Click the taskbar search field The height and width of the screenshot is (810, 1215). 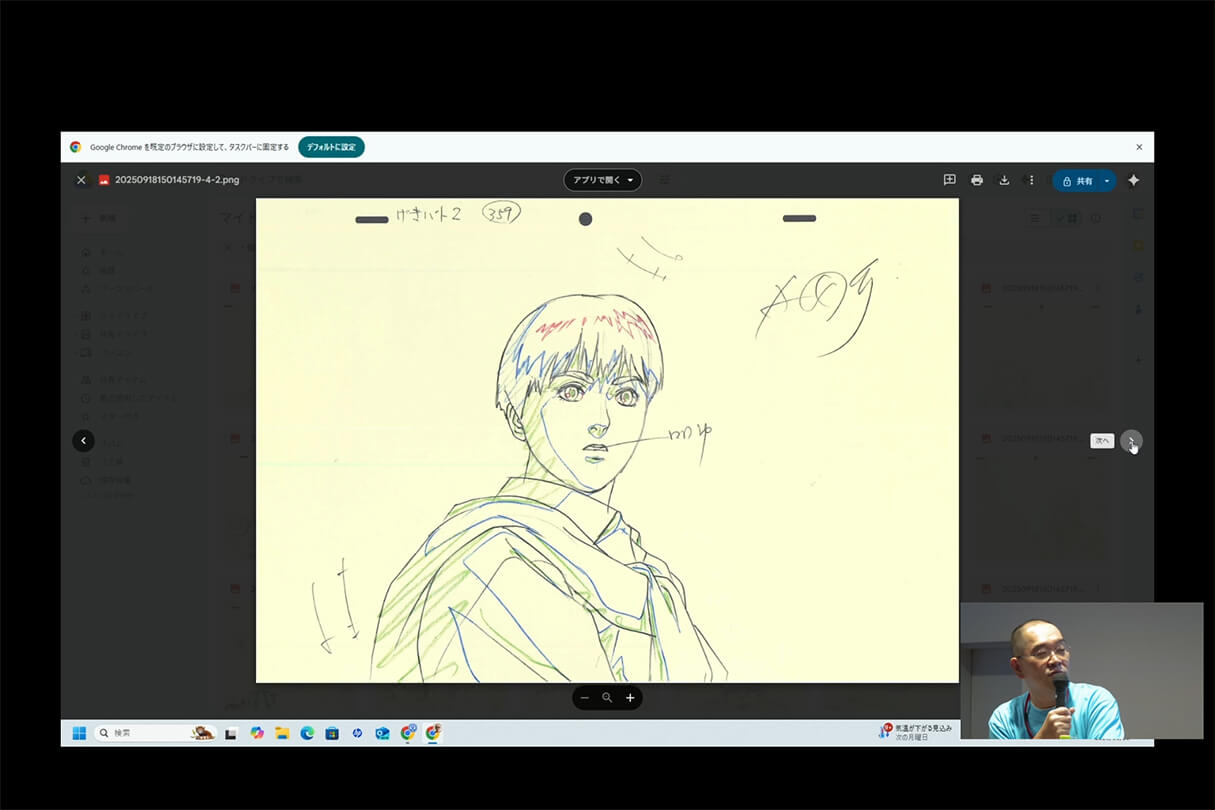click(x=150, y=732)
